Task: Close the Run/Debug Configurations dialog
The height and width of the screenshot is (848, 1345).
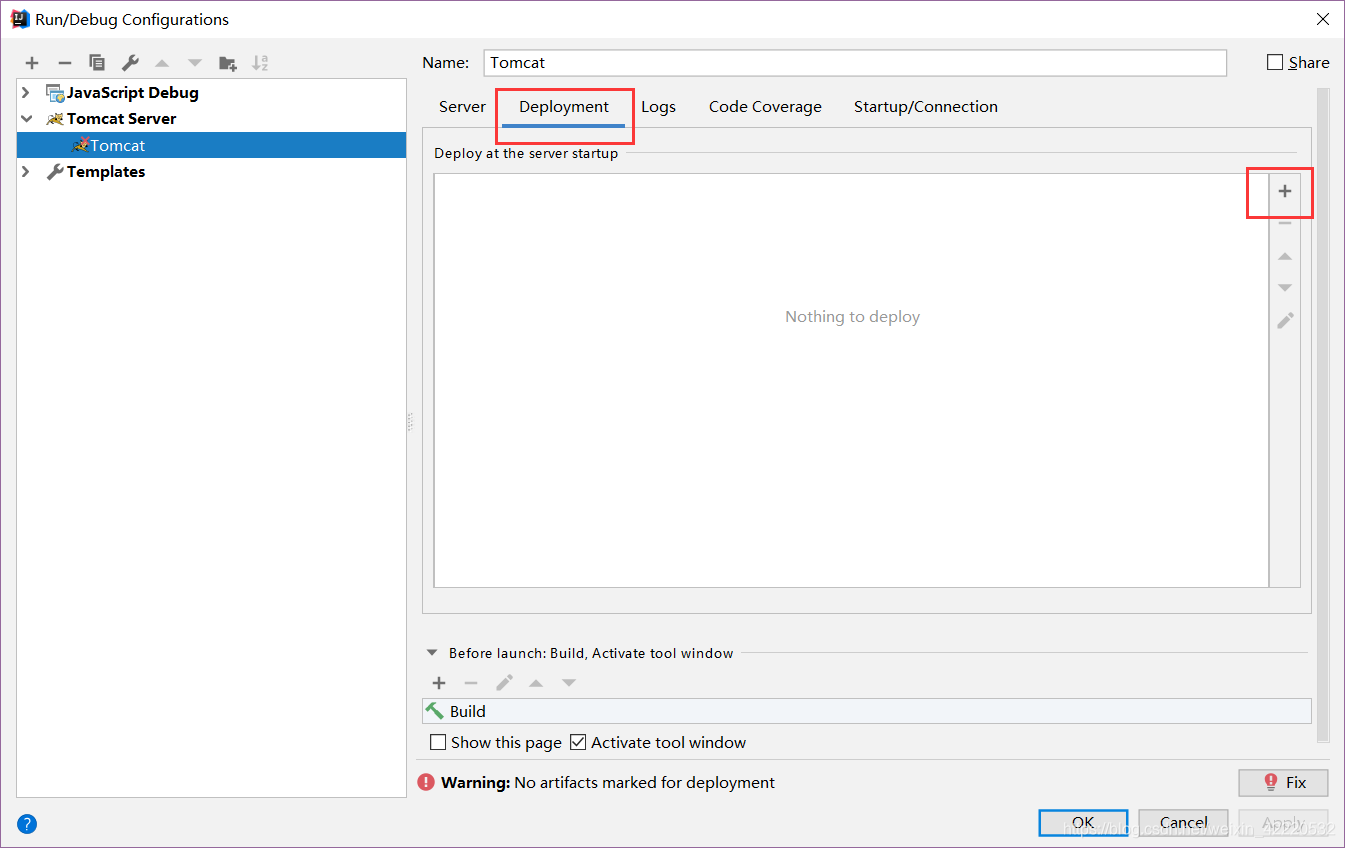Action: click(x=1322, y=19)
